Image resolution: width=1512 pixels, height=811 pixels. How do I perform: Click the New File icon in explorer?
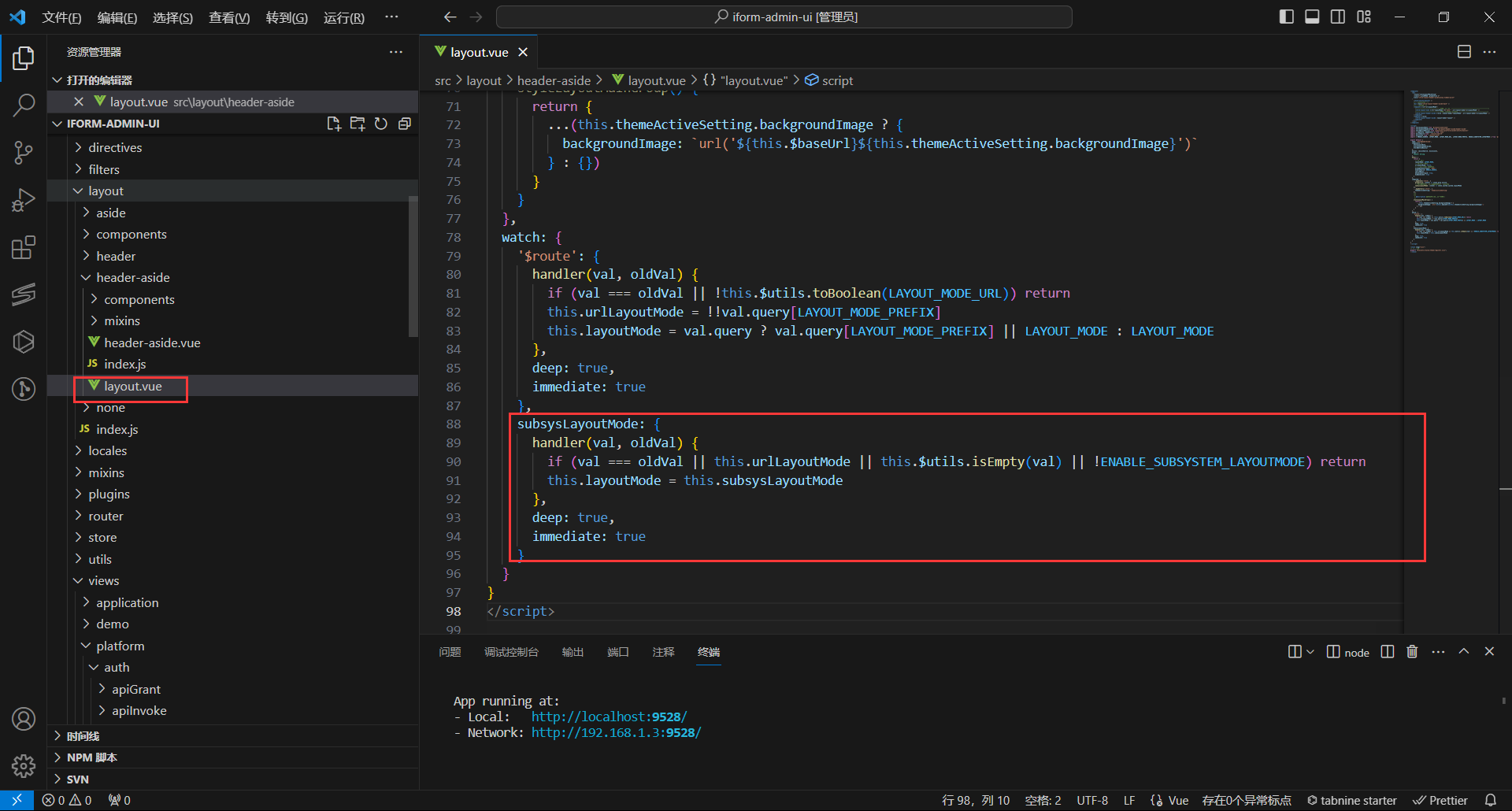click(x=334, y=124)
